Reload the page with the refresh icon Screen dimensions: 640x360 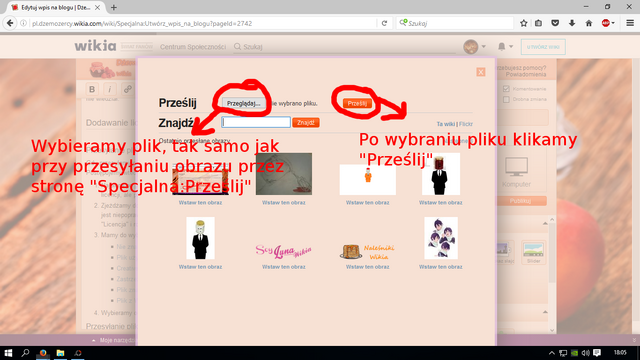[384, 23]
